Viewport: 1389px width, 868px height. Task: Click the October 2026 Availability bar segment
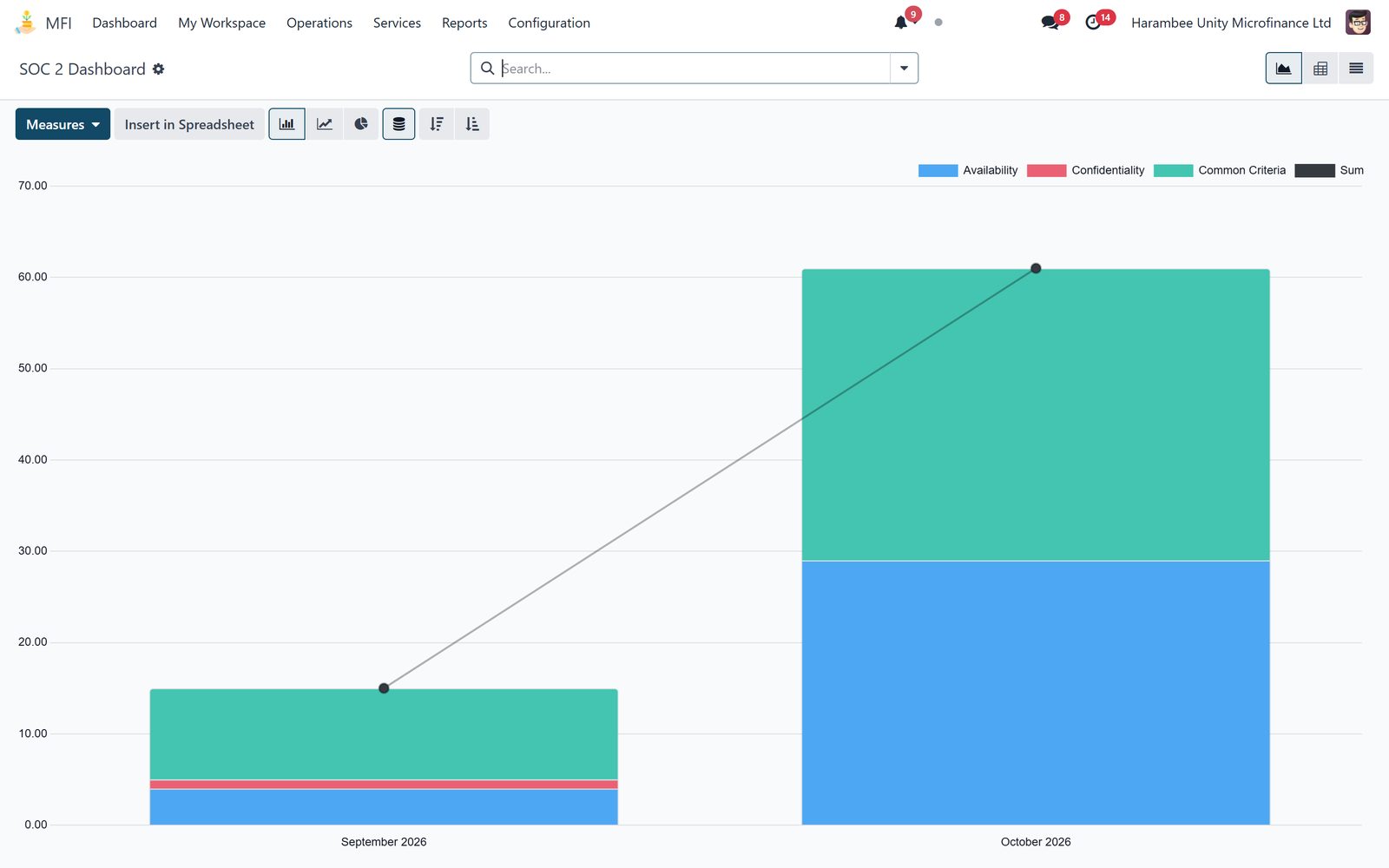click(1036, 693)
